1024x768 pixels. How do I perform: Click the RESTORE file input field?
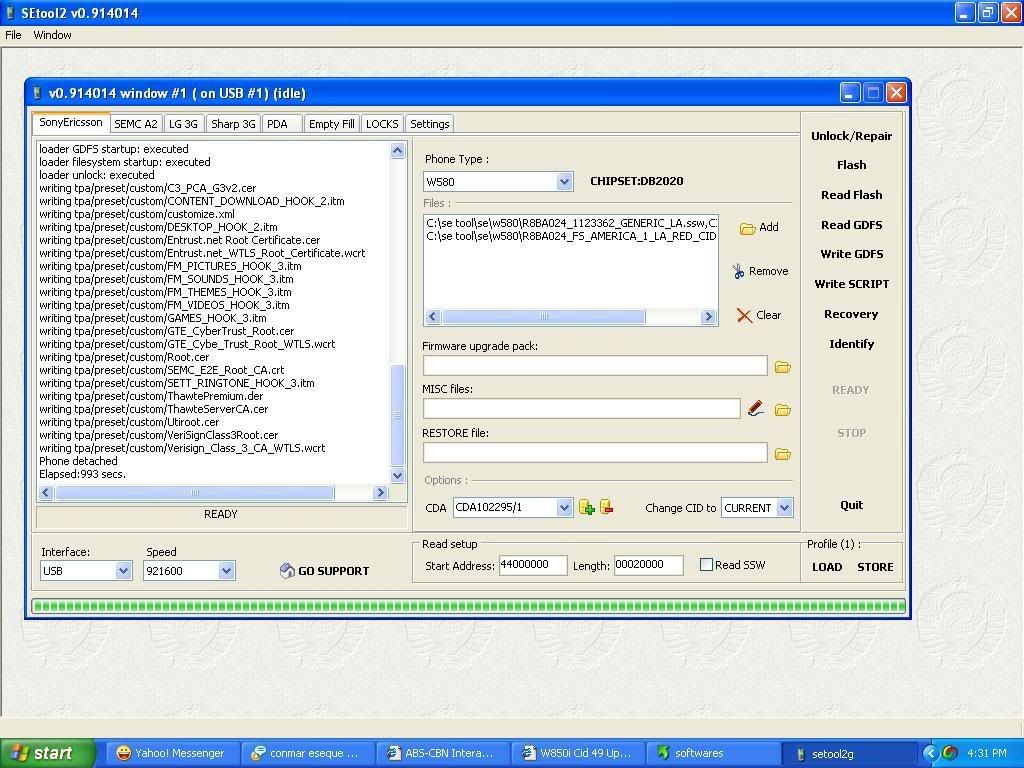tap(595, 453)
